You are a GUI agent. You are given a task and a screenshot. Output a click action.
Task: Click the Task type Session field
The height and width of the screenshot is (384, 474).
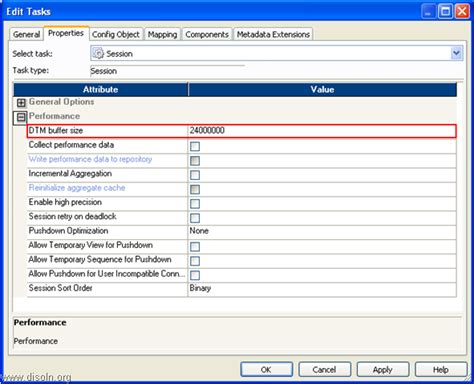point(167,71)
